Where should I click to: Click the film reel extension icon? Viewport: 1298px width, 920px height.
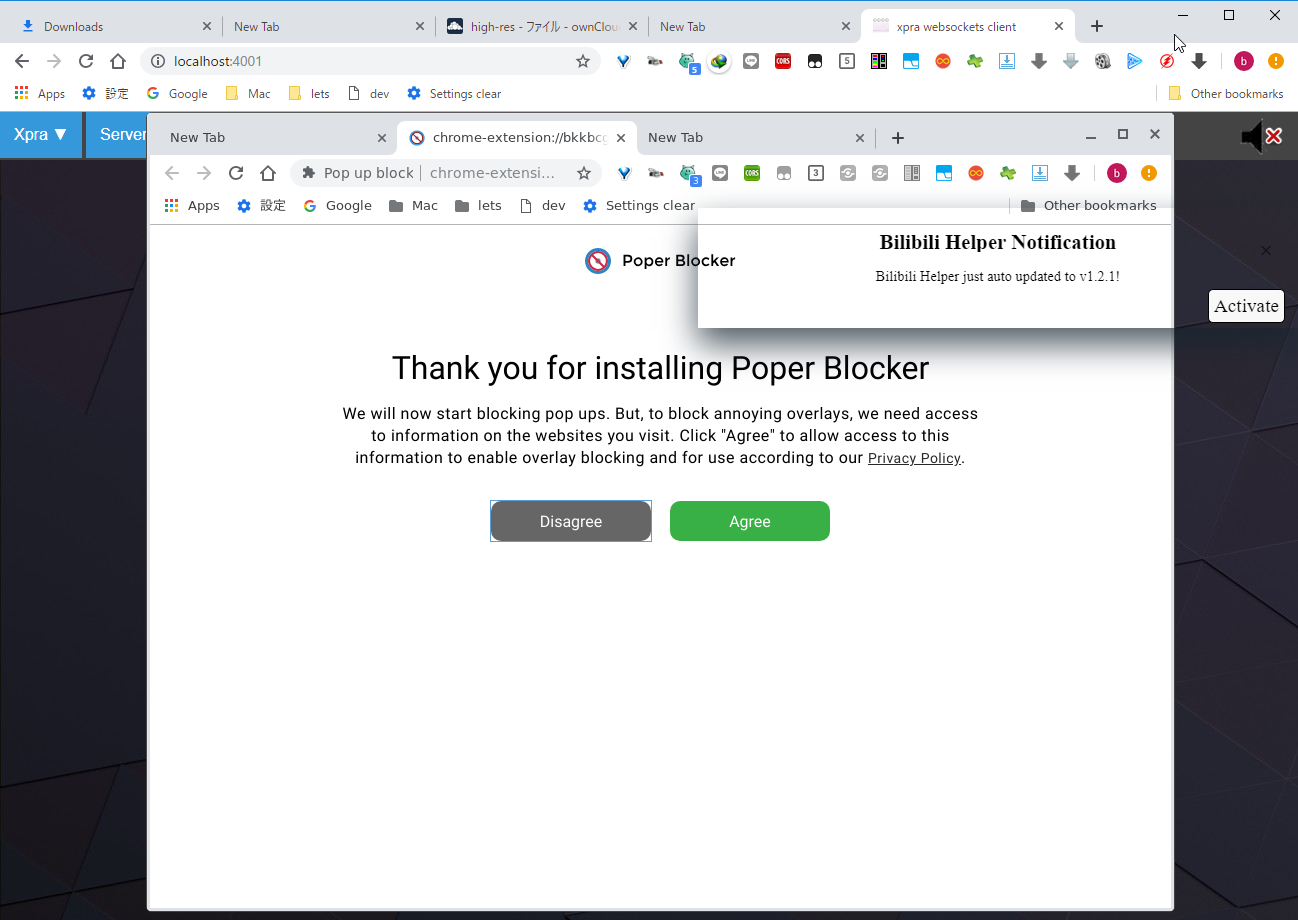[x=1103, y=61]
